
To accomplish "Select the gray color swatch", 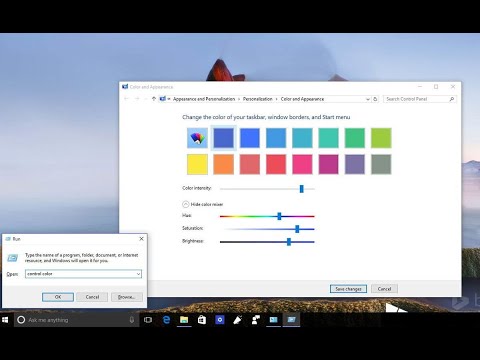I will click(381, 164).
